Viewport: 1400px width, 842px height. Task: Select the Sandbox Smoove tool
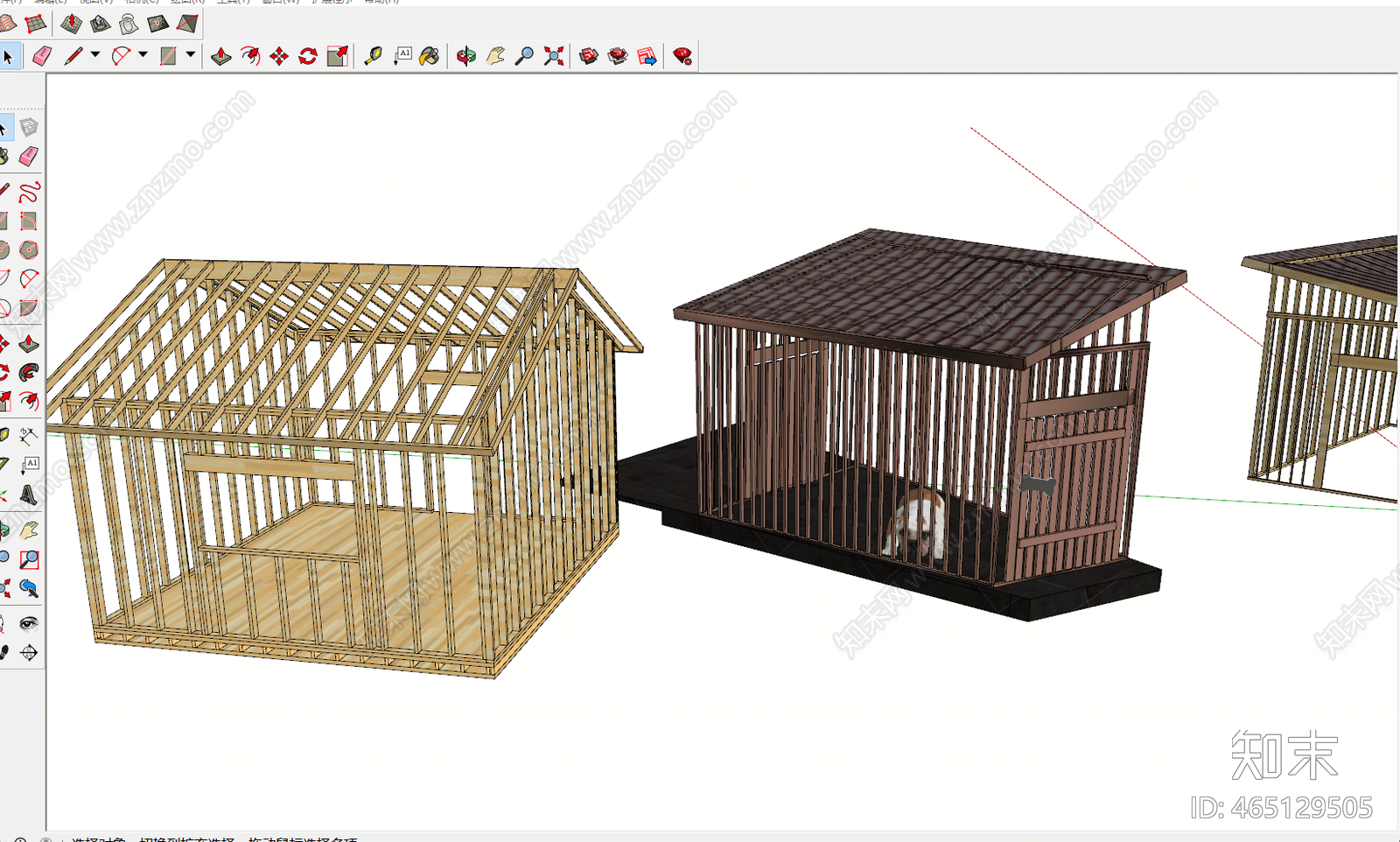tap(71, 24)
